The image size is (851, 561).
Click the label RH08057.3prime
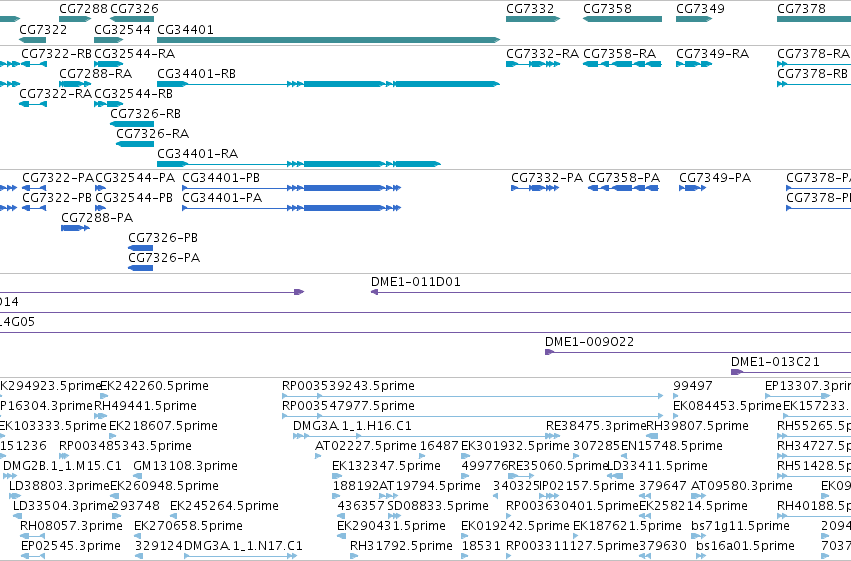coord(71,526)
